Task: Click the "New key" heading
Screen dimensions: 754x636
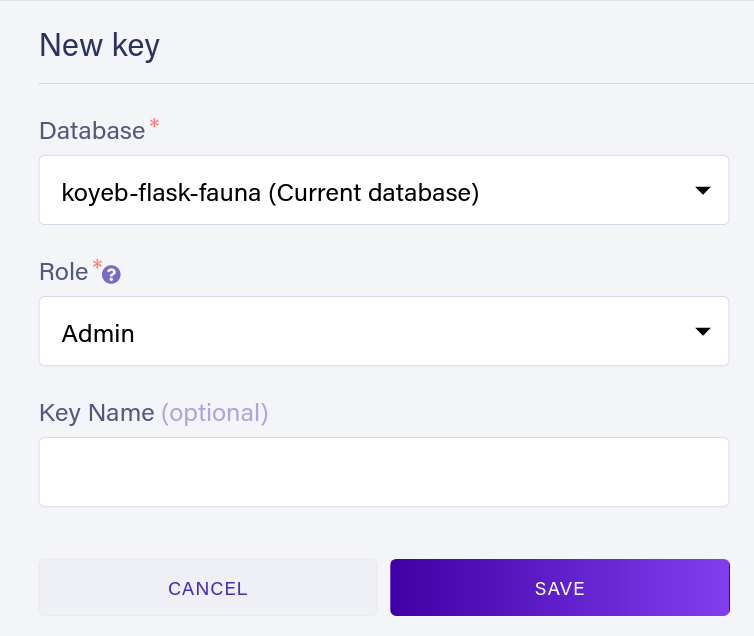Action: point(99,46)
